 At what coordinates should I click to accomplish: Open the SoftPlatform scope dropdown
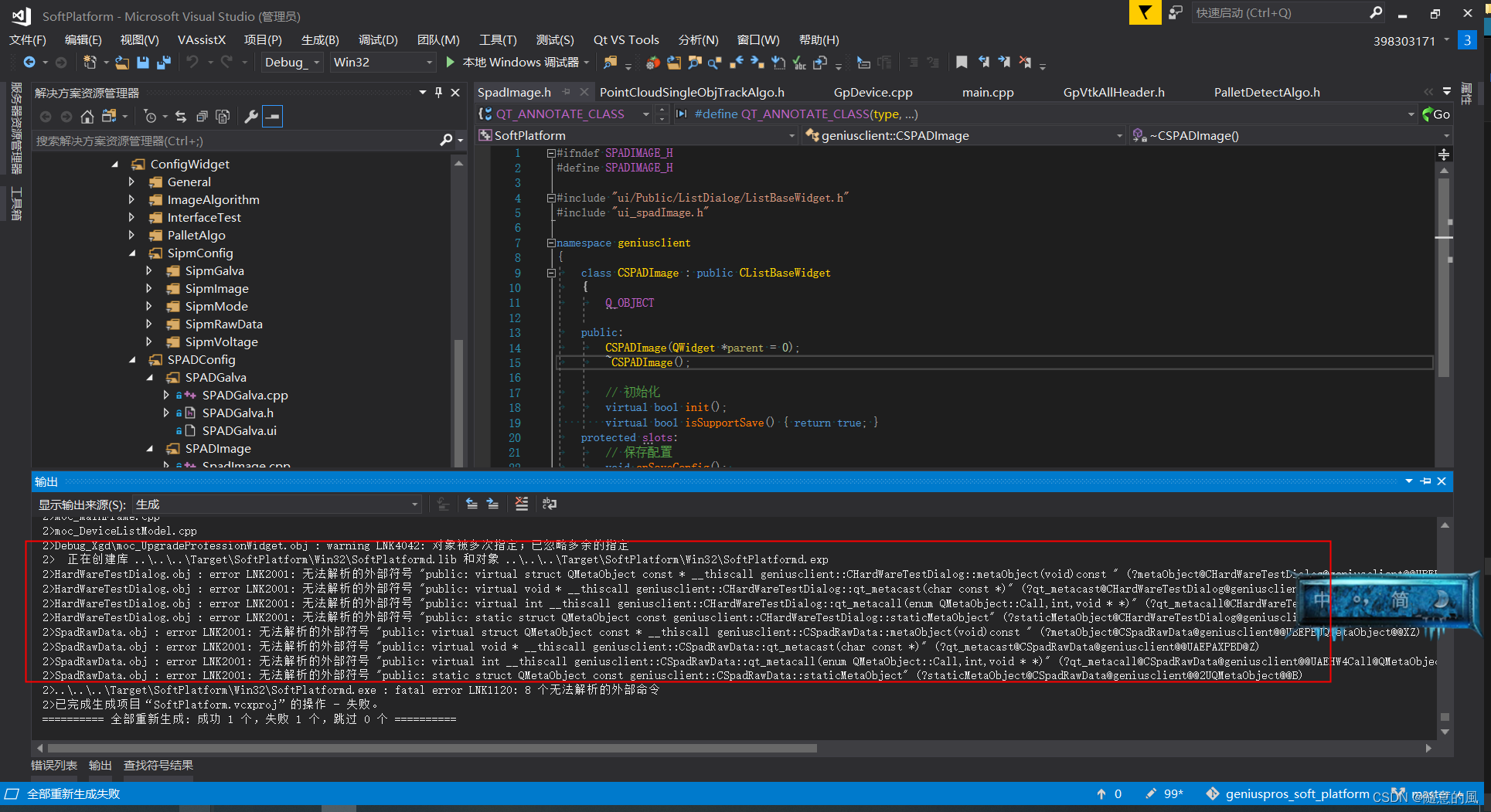pyautogui.click(x=637, y=136)
